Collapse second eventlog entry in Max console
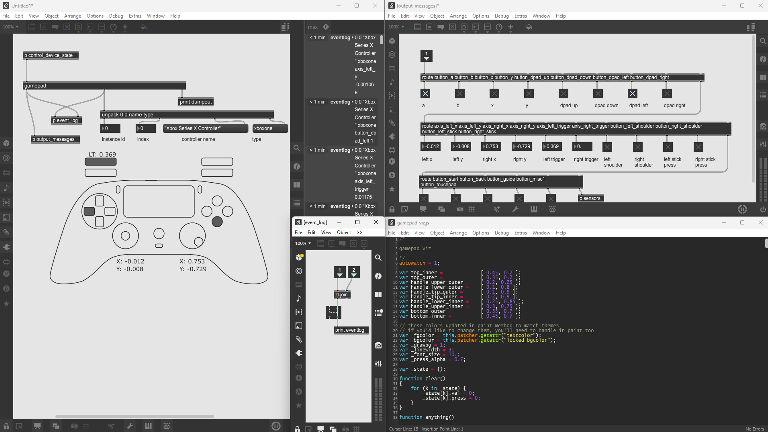 click(311, 102)
